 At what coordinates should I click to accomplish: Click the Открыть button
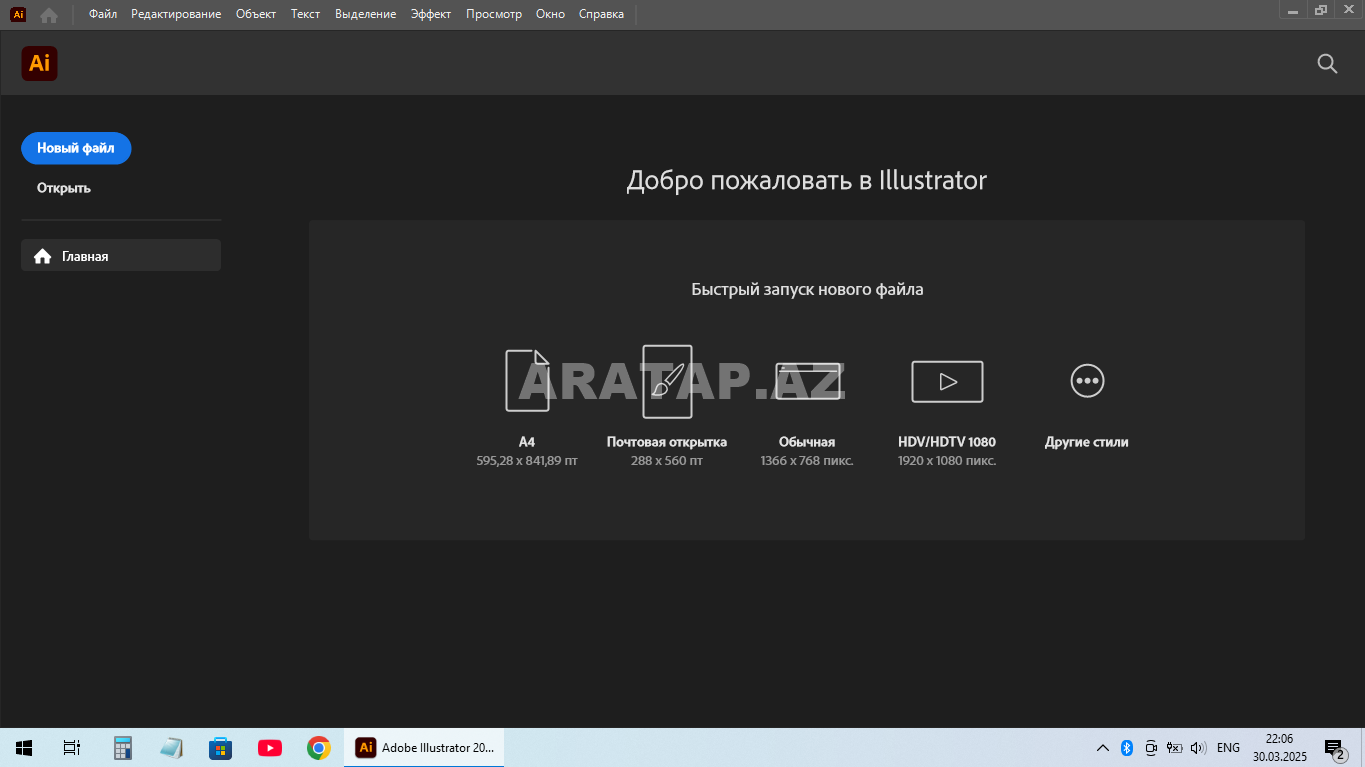coord(64,188)
